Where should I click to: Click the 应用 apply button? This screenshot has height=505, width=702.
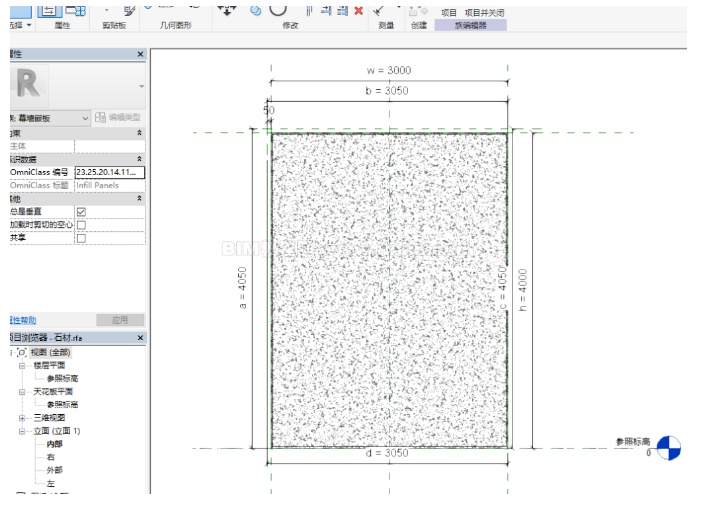120,320
